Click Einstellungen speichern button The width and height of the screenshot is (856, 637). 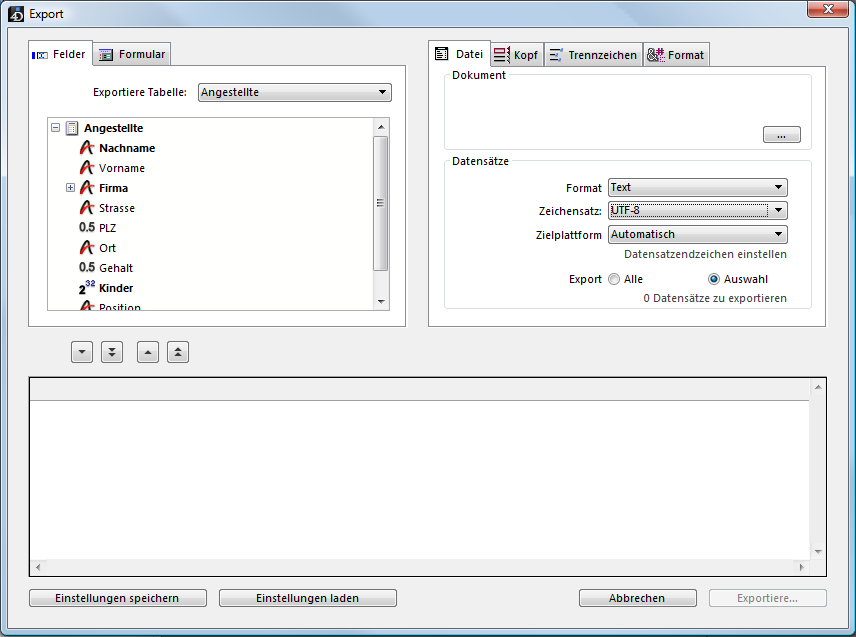(x=118, y=598)
